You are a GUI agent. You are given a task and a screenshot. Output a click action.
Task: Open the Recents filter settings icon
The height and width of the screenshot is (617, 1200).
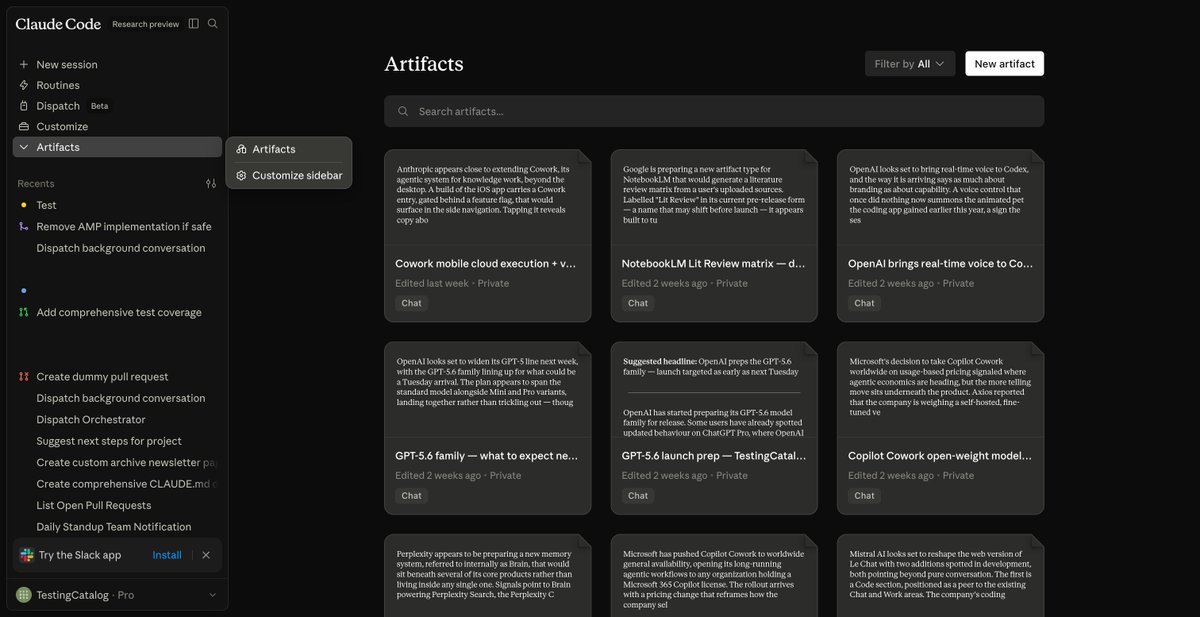coord(211,184)
